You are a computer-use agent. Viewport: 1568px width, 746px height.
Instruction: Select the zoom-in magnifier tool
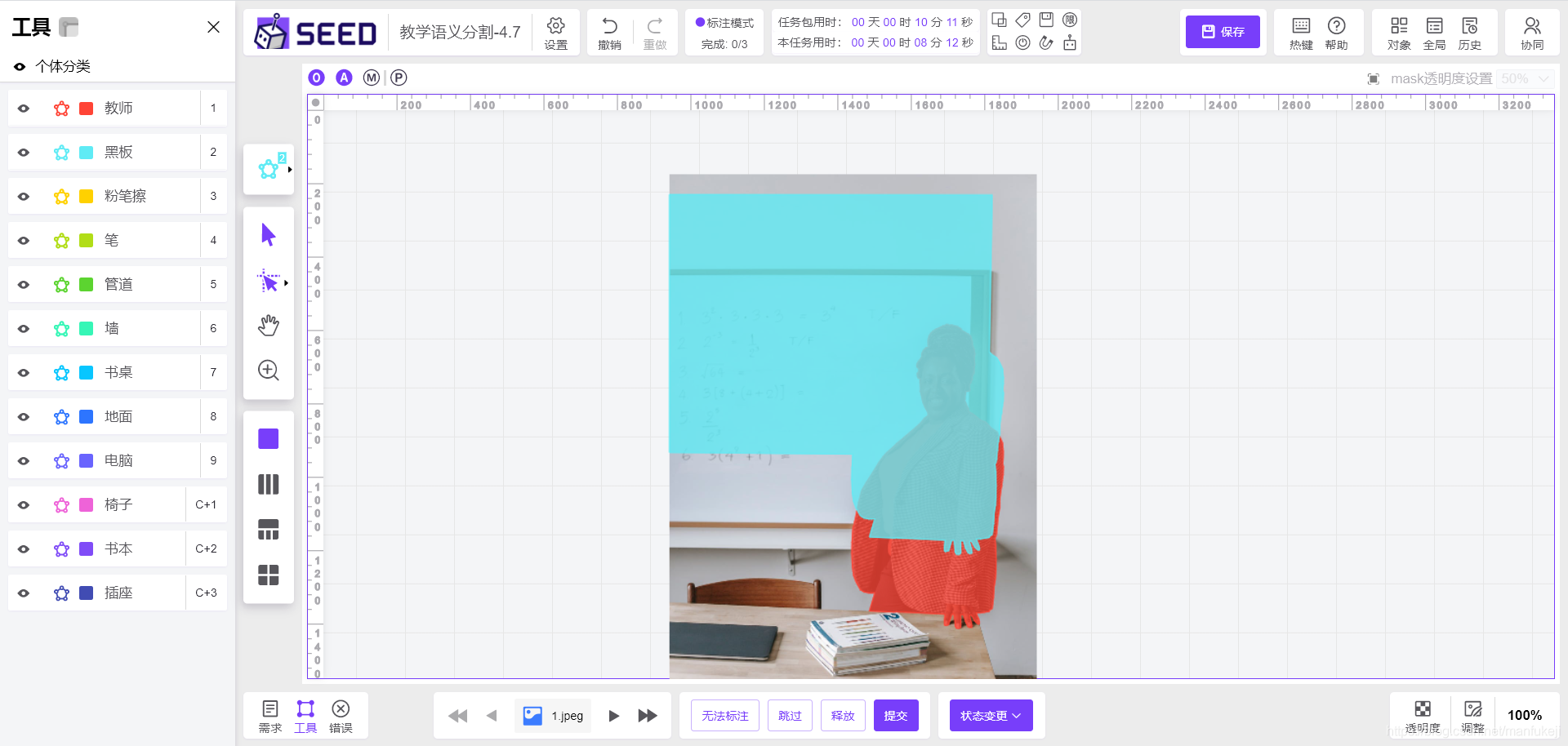coord(268,370)
